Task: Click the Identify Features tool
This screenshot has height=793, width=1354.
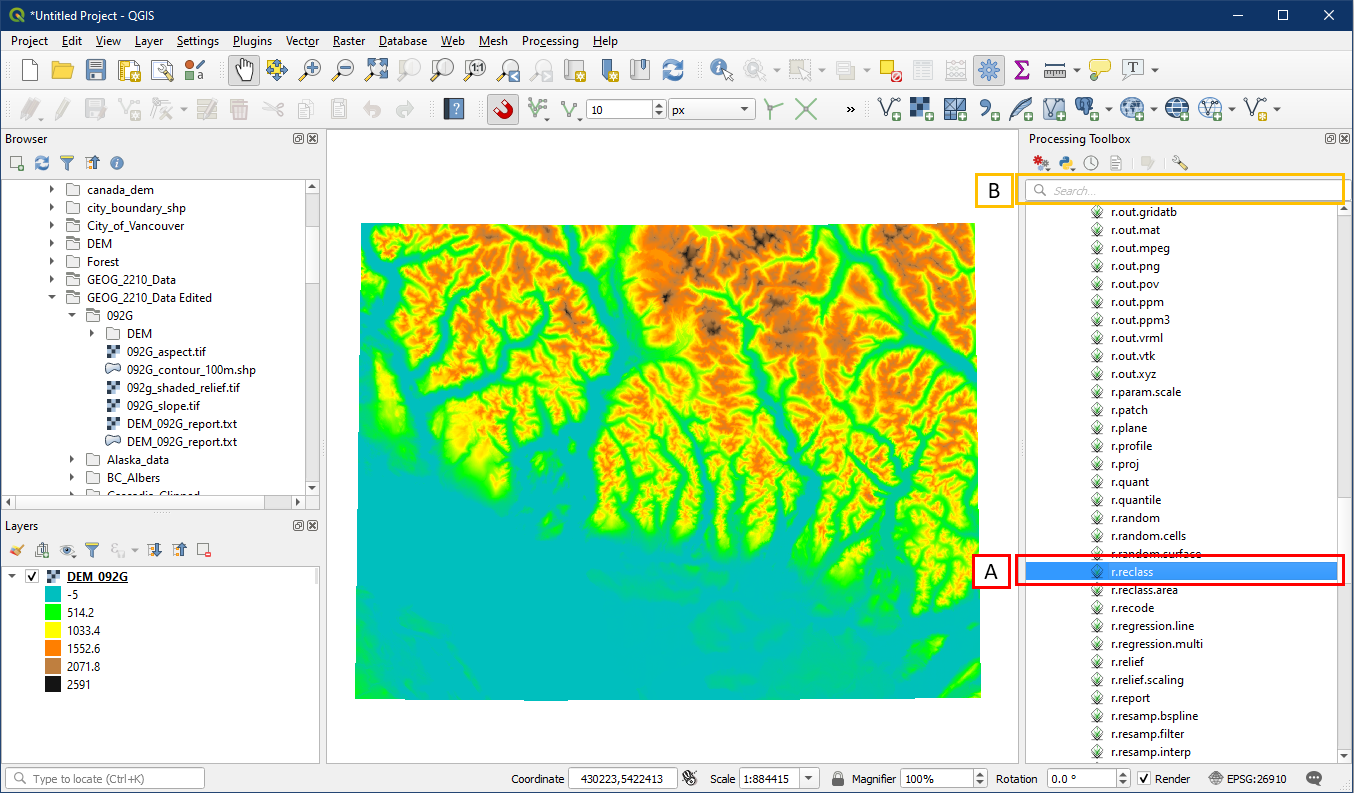Action: pos(720,70)
